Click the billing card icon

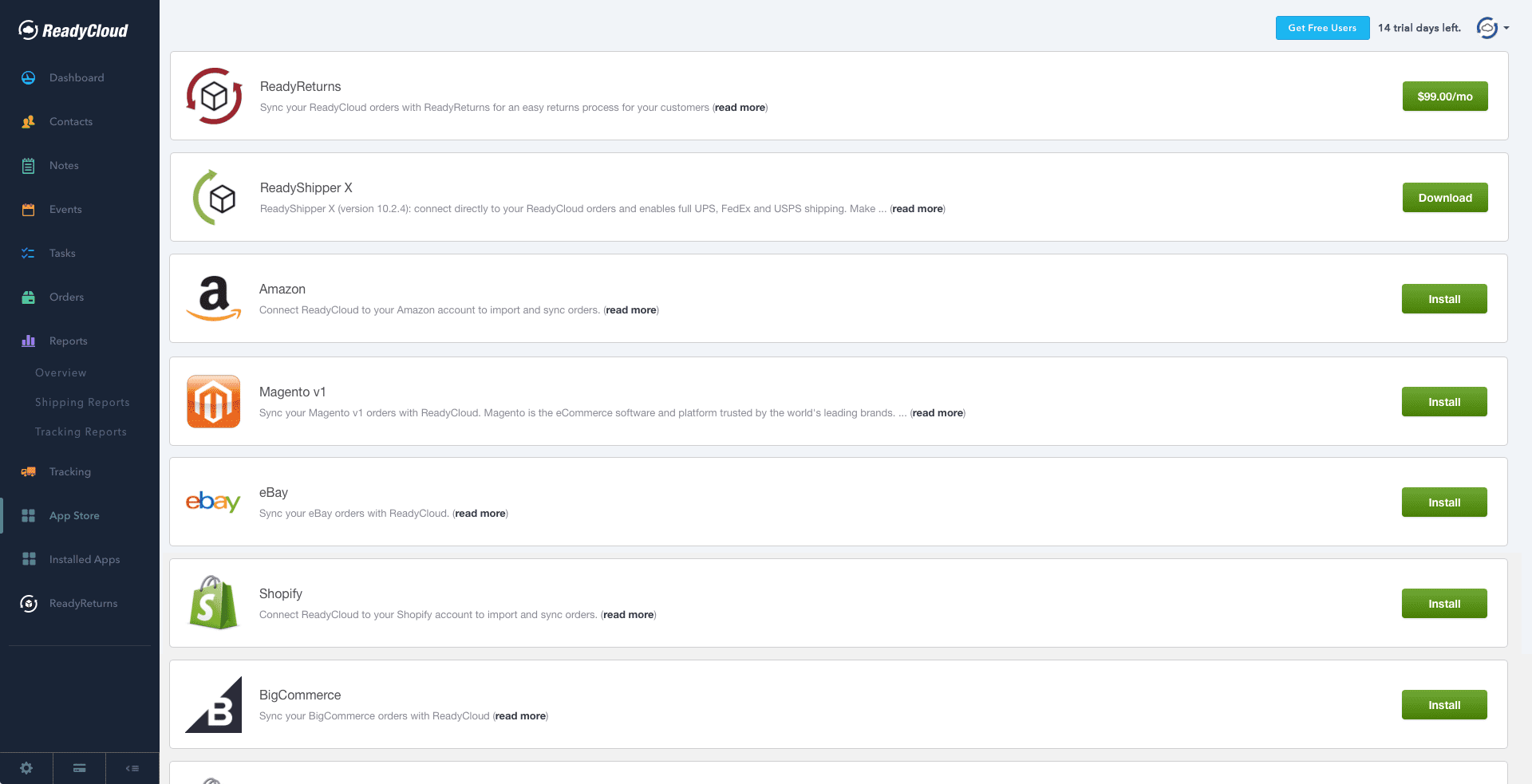coord(79,768)
